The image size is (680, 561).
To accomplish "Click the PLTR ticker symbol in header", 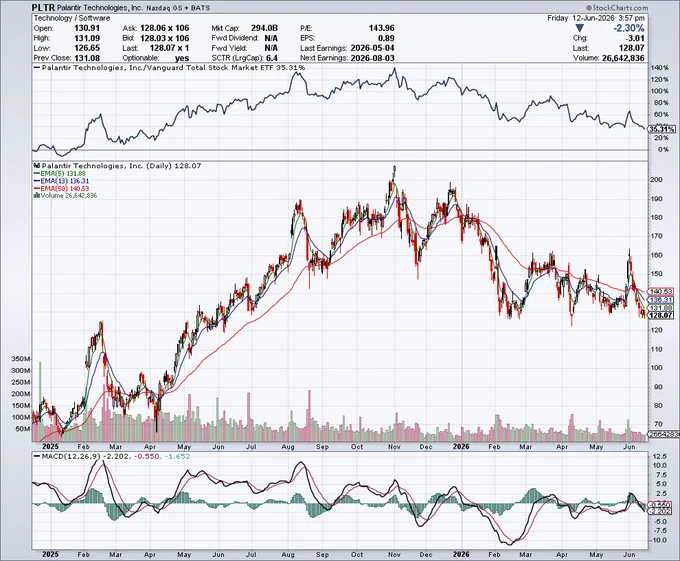I will point(43,7).
